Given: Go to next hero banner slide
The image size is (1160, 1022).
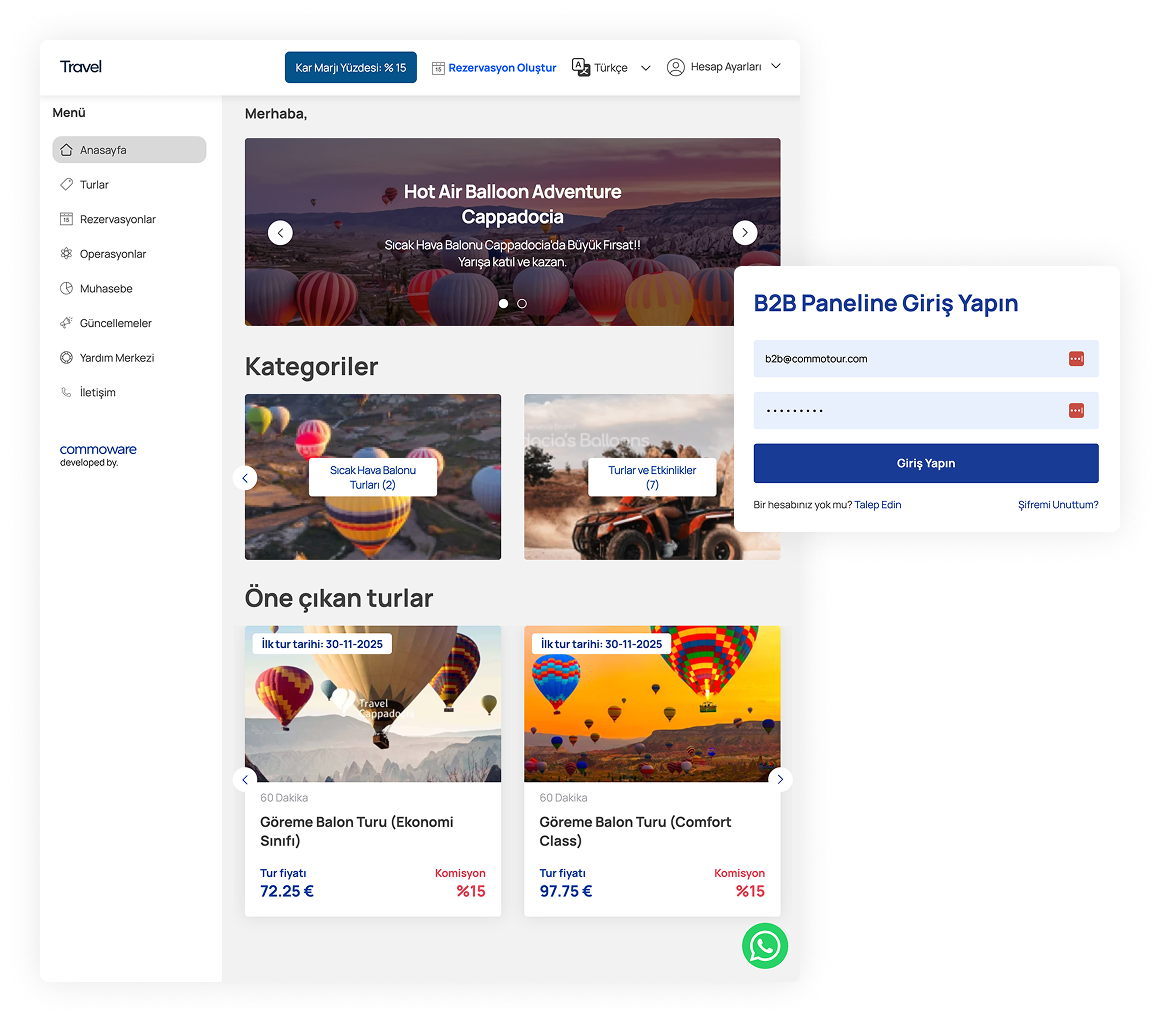Looking at the screenshot, I should click(x=745, y=233).
